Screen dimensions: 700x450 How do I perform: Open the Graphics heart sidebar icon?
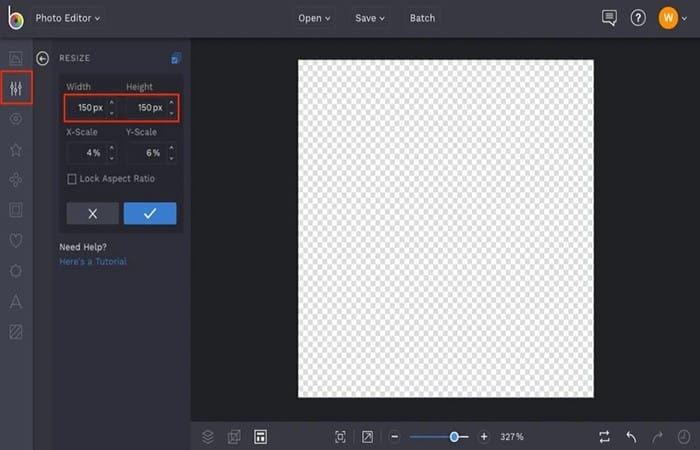coord(16,240)
